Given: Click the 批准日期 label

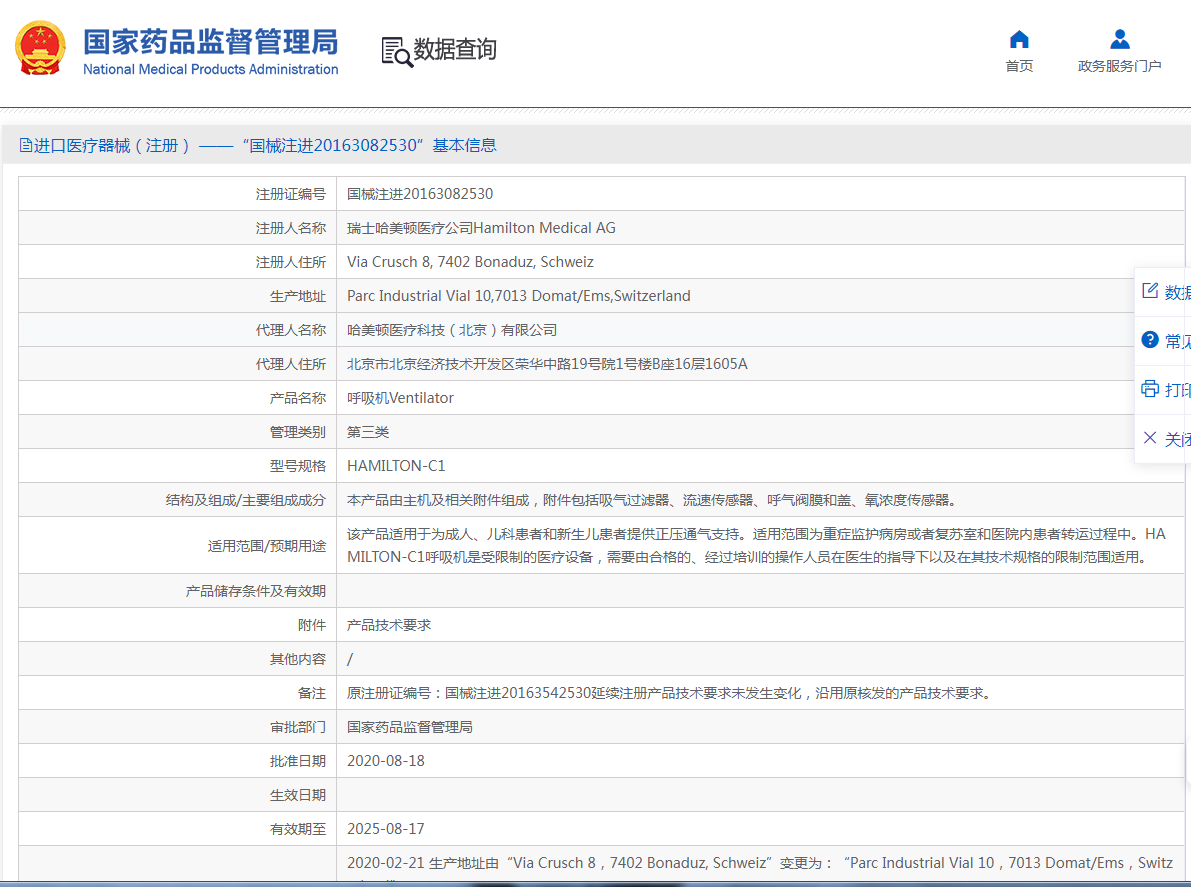Looking at the screenshot, I should pyautogui.click(x=298, y=761).
